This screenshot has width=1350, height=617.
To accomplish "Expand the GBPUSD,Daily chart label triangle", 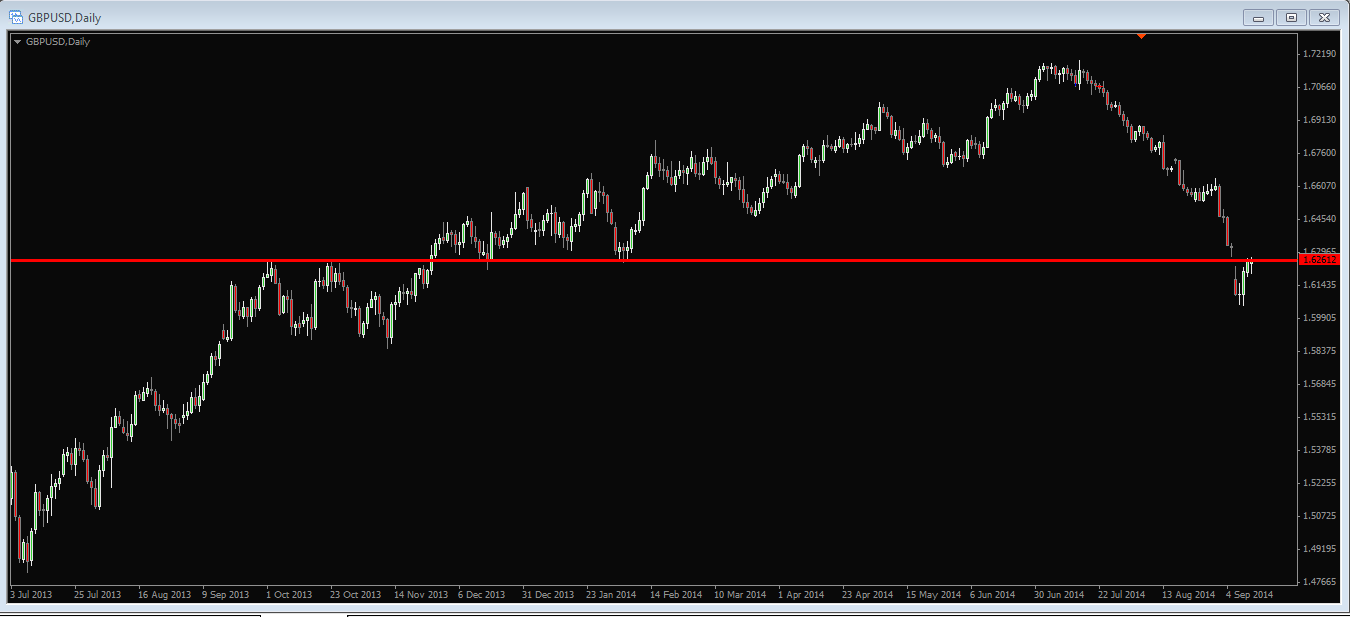I will tap(18, 42).
